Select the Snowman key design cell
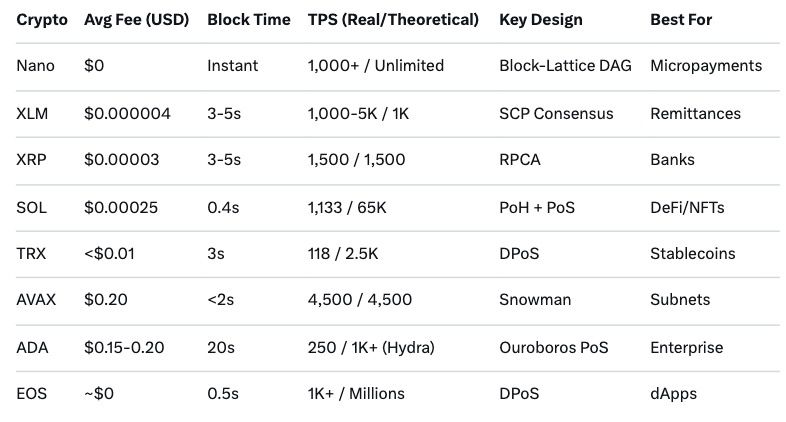The height and width of the screenshot is (422, 786). (x=534, y=300)
